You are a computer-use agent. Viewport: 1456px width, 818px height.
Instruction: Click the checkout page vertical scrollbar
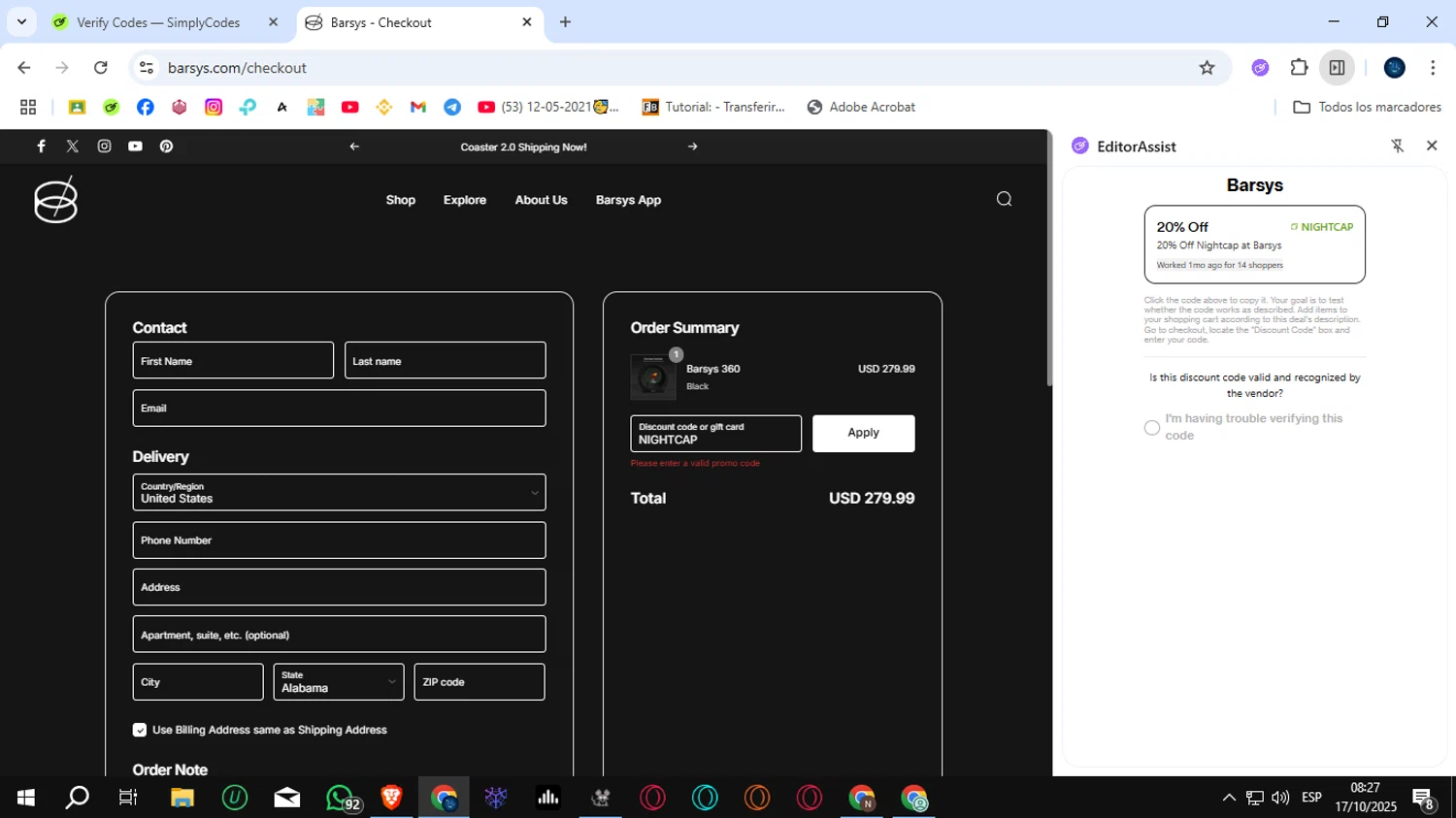coord(1049,259)
